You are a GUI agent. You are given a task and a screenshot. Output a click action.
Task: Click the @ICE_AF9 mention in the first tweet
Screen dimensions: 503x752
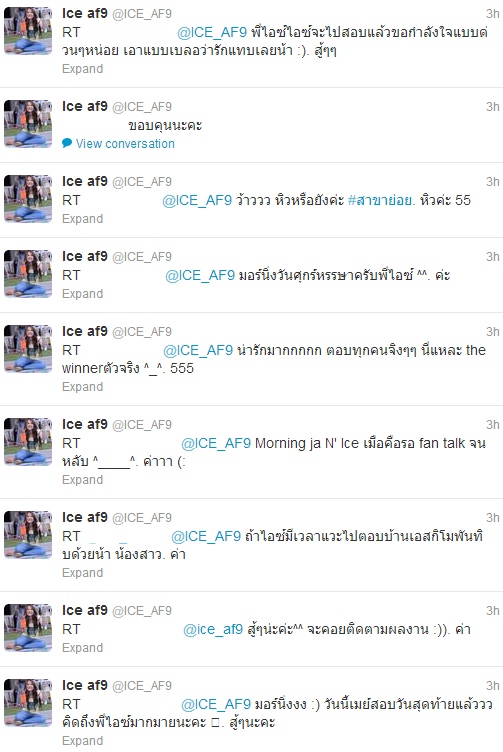[212, 33]
